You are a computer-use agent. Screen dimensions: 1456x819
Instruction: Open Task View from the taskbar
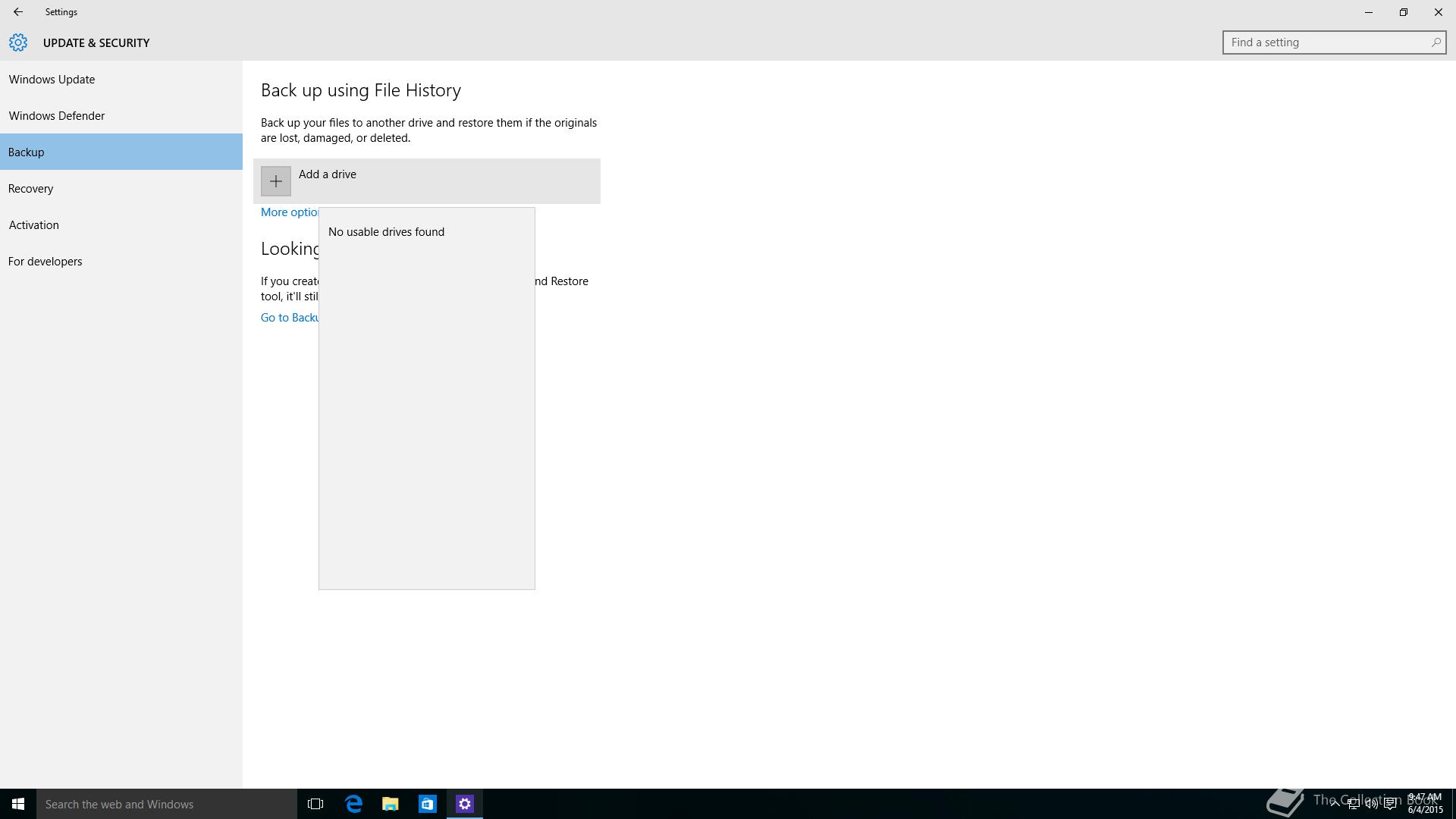point(315,804)
